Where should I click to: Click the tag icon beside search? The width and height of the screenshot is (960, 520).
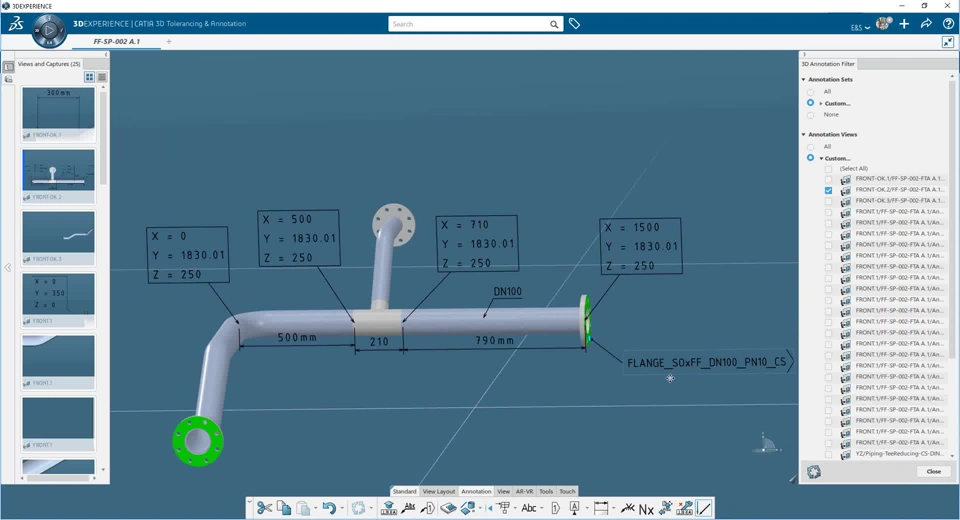pyautogui.click(x=574, y=24)
